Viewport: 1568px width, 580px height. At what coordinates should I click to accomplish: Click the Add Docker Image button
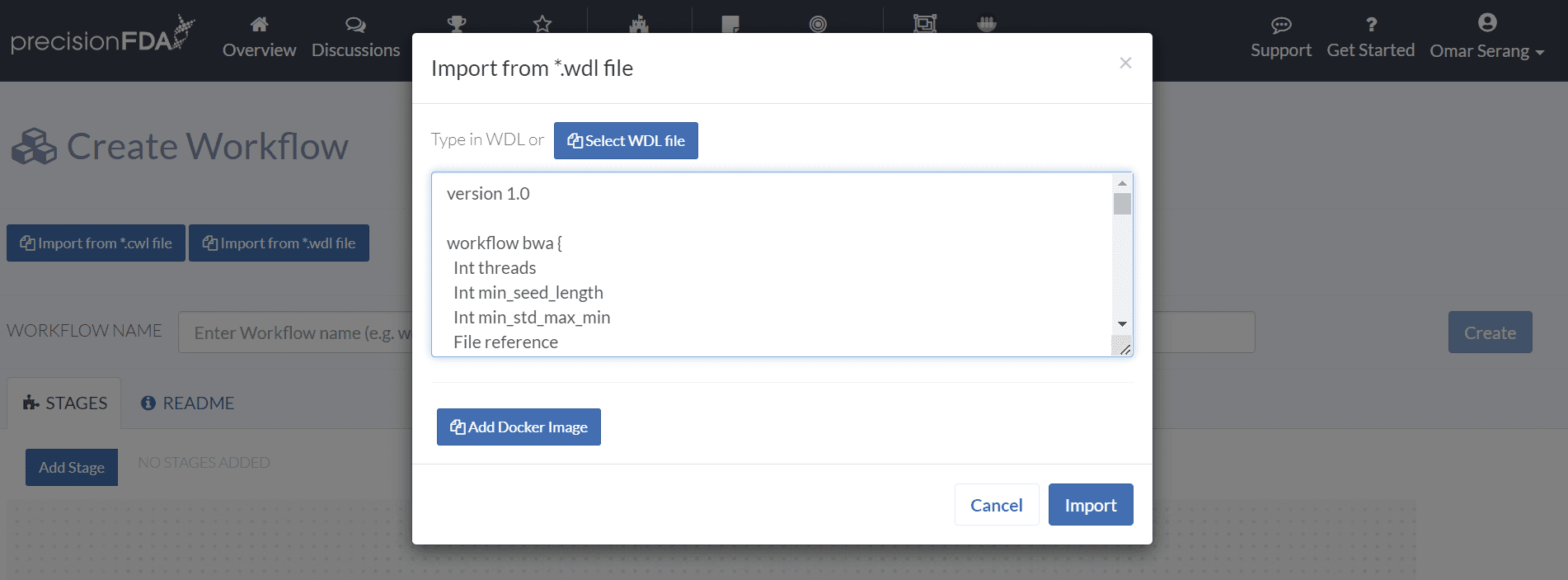click(x=519, y=427)
